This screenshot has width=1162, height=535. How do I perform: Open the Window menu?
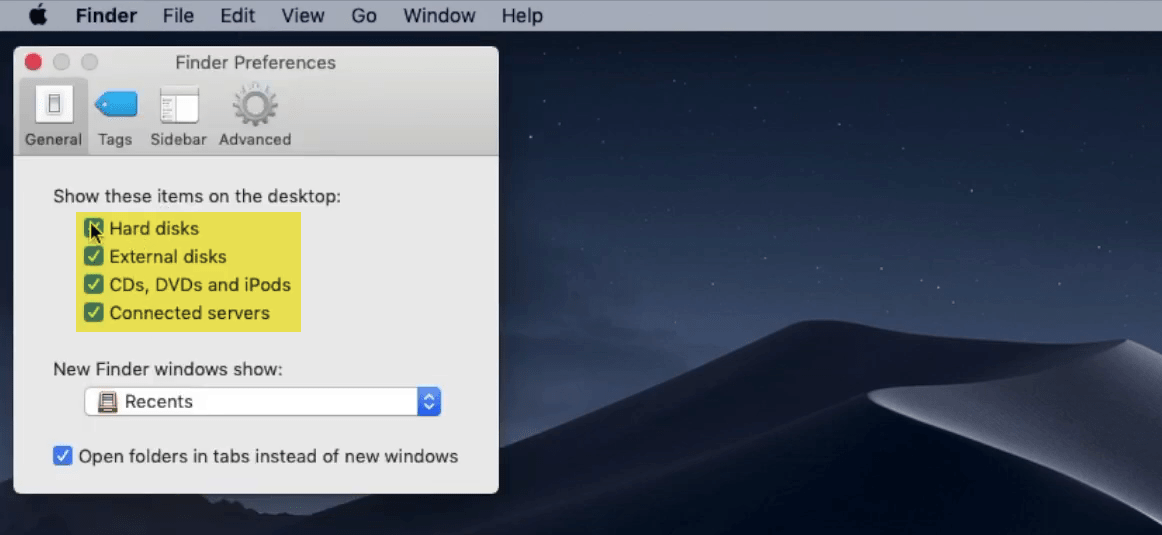439,16
